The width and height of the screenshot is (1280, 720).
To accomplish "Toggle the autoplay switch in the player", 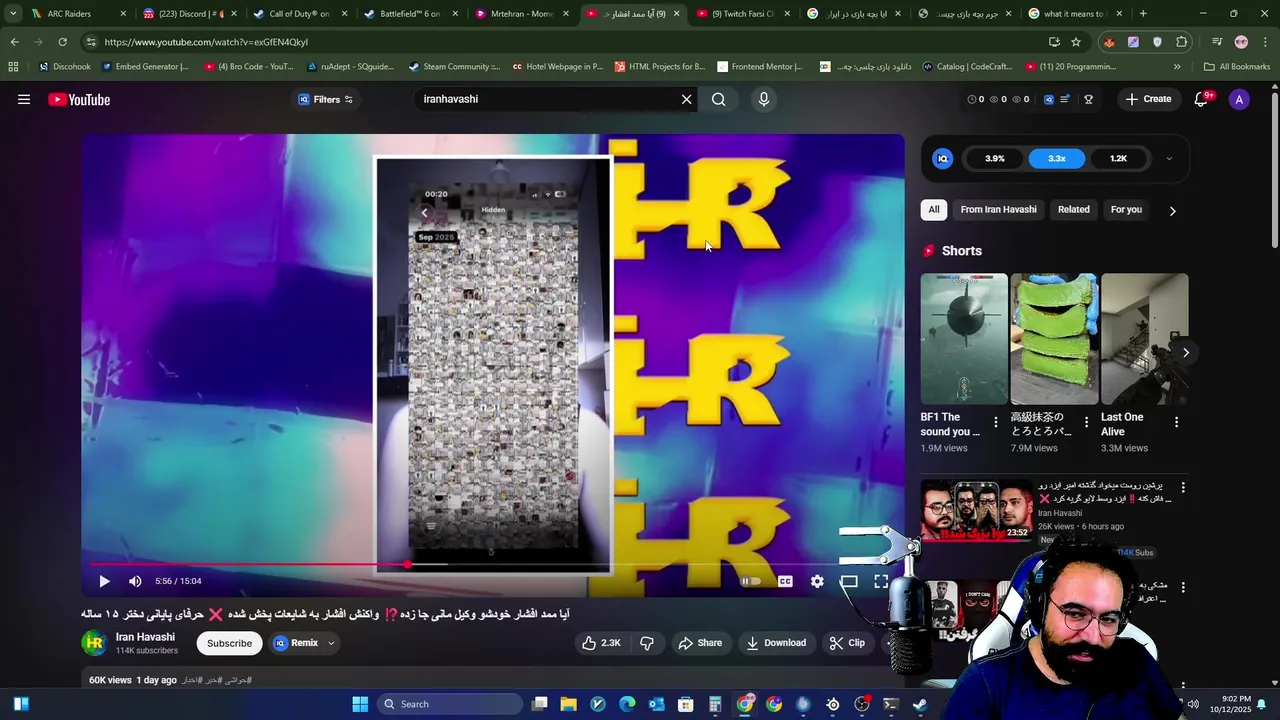I will [x=751, y=581].
